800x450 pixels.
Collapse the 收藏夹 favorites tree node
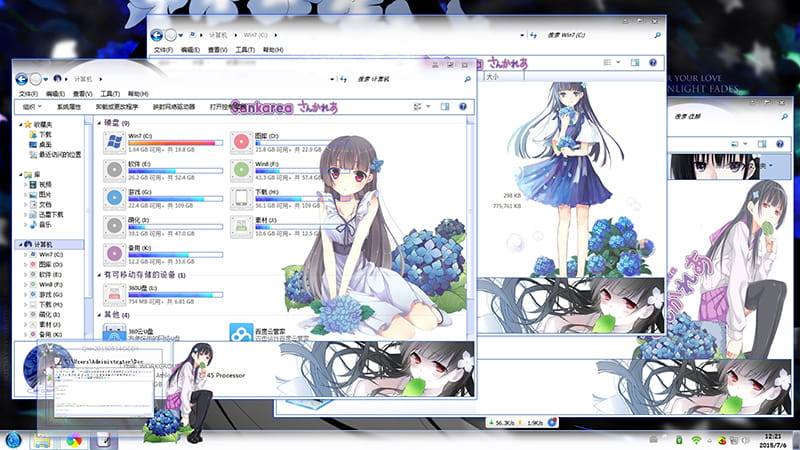coord(21,124)
